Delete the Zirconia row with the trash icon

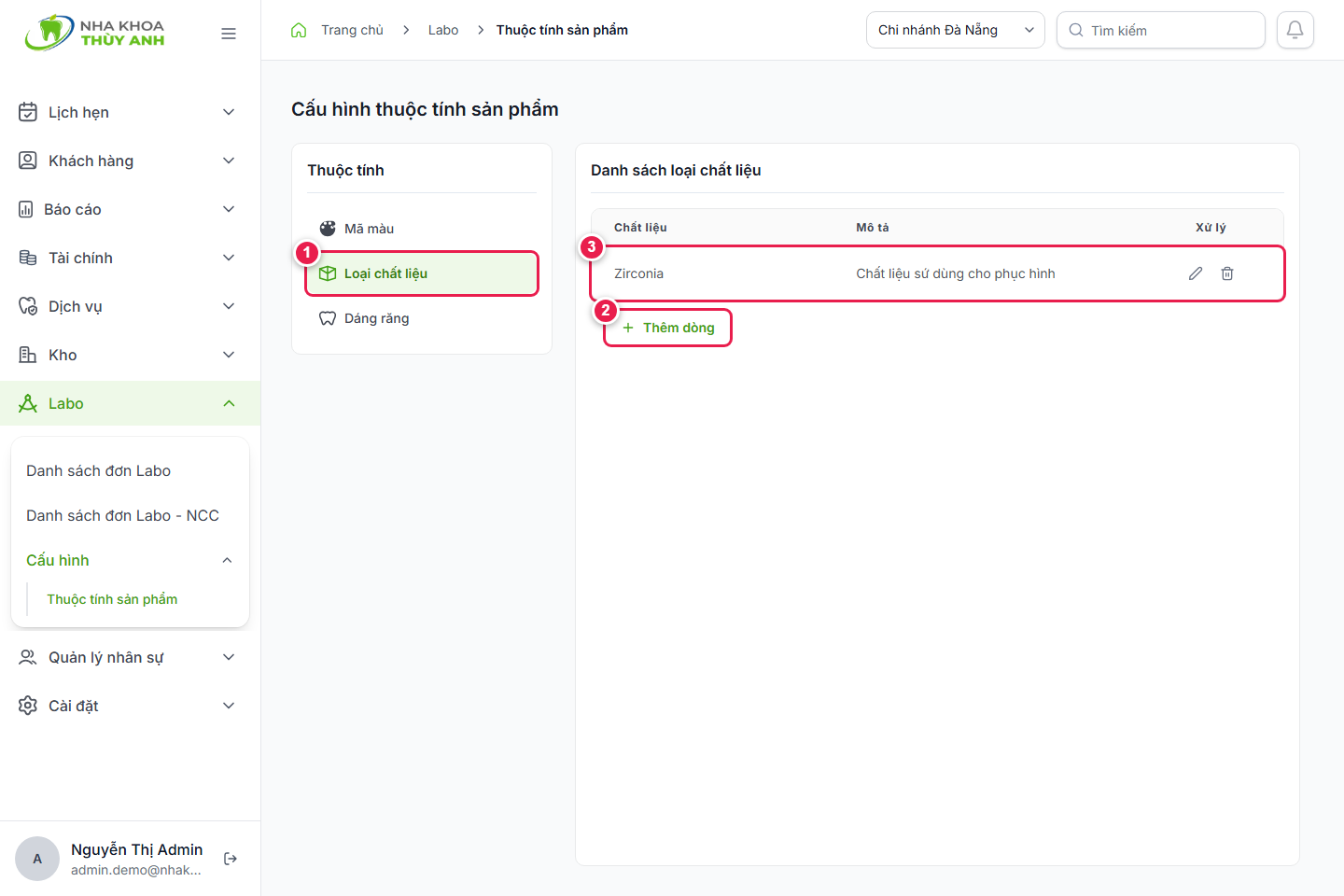tap(1227, 273)
